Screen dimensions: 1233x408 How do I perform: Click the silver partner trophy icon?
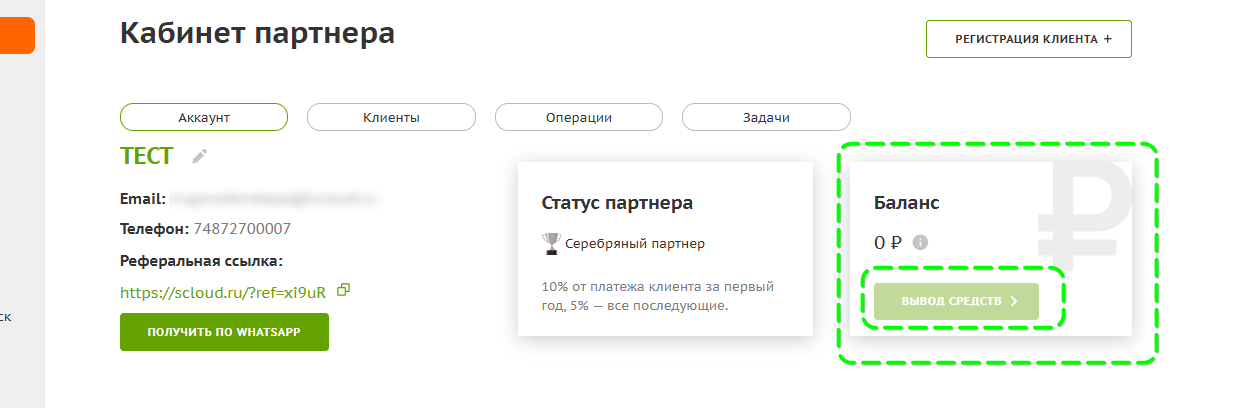click(x=551, y=243)
